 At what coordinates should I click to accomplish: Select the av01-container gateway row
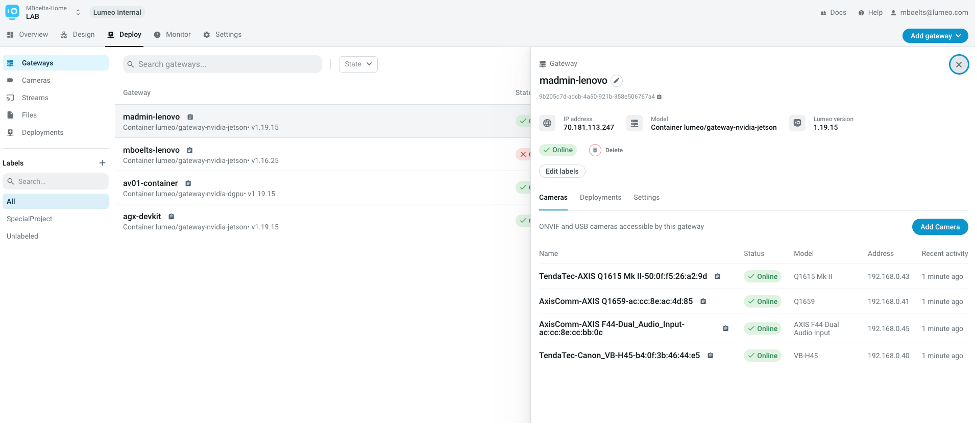(323, 188)
